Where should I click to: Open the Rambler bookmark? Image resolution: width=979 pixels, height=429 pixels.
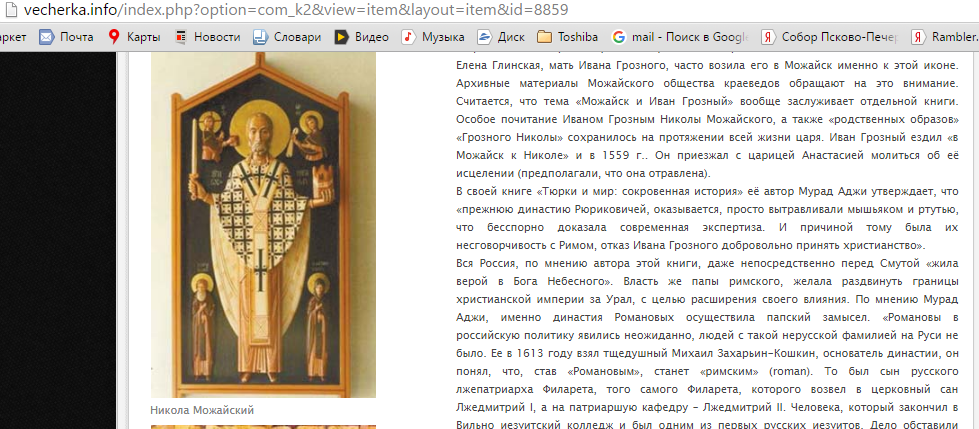click(945, 37)
